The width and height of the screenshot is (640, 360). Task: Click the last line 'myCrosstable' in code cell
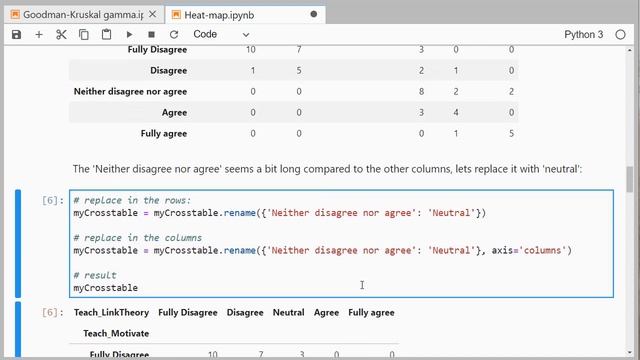click(x=106, y=288)
